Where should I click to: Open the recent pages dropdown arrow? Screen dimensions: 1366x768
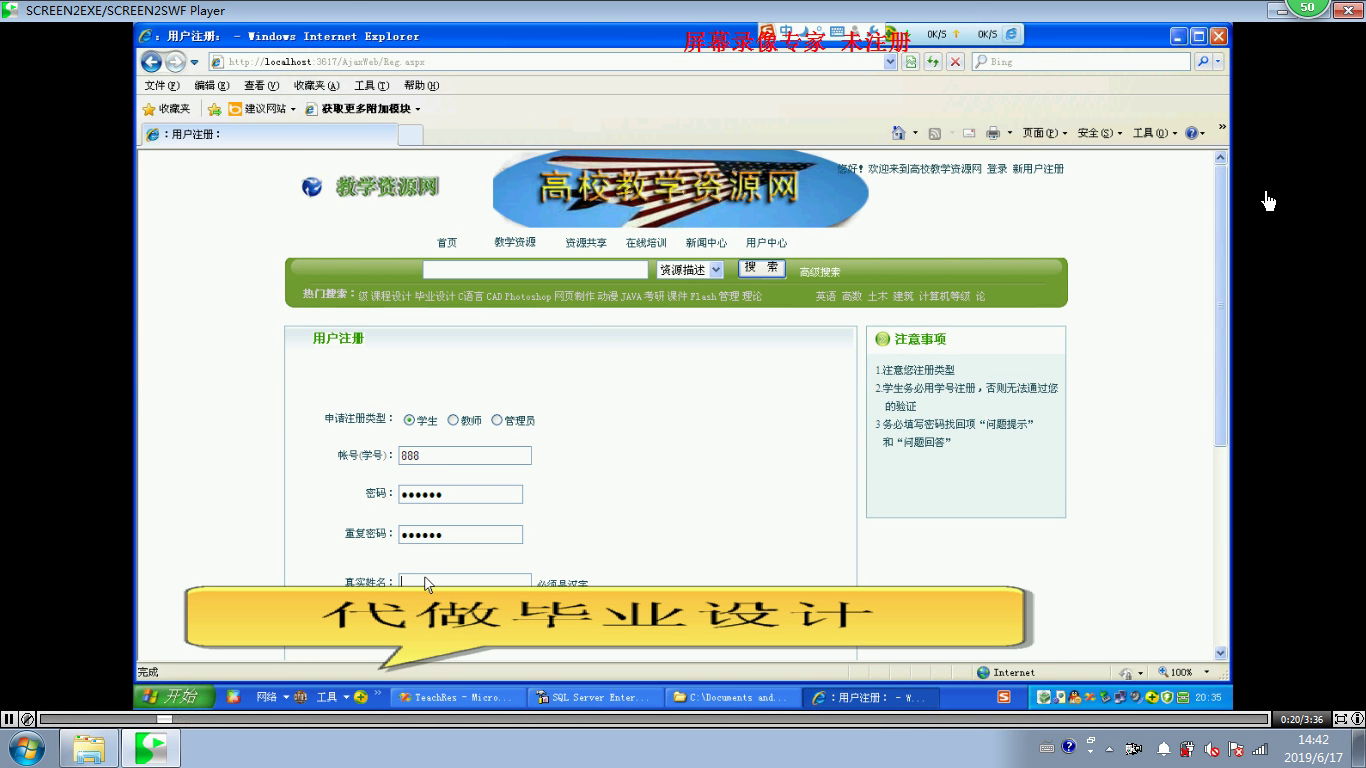195,62
